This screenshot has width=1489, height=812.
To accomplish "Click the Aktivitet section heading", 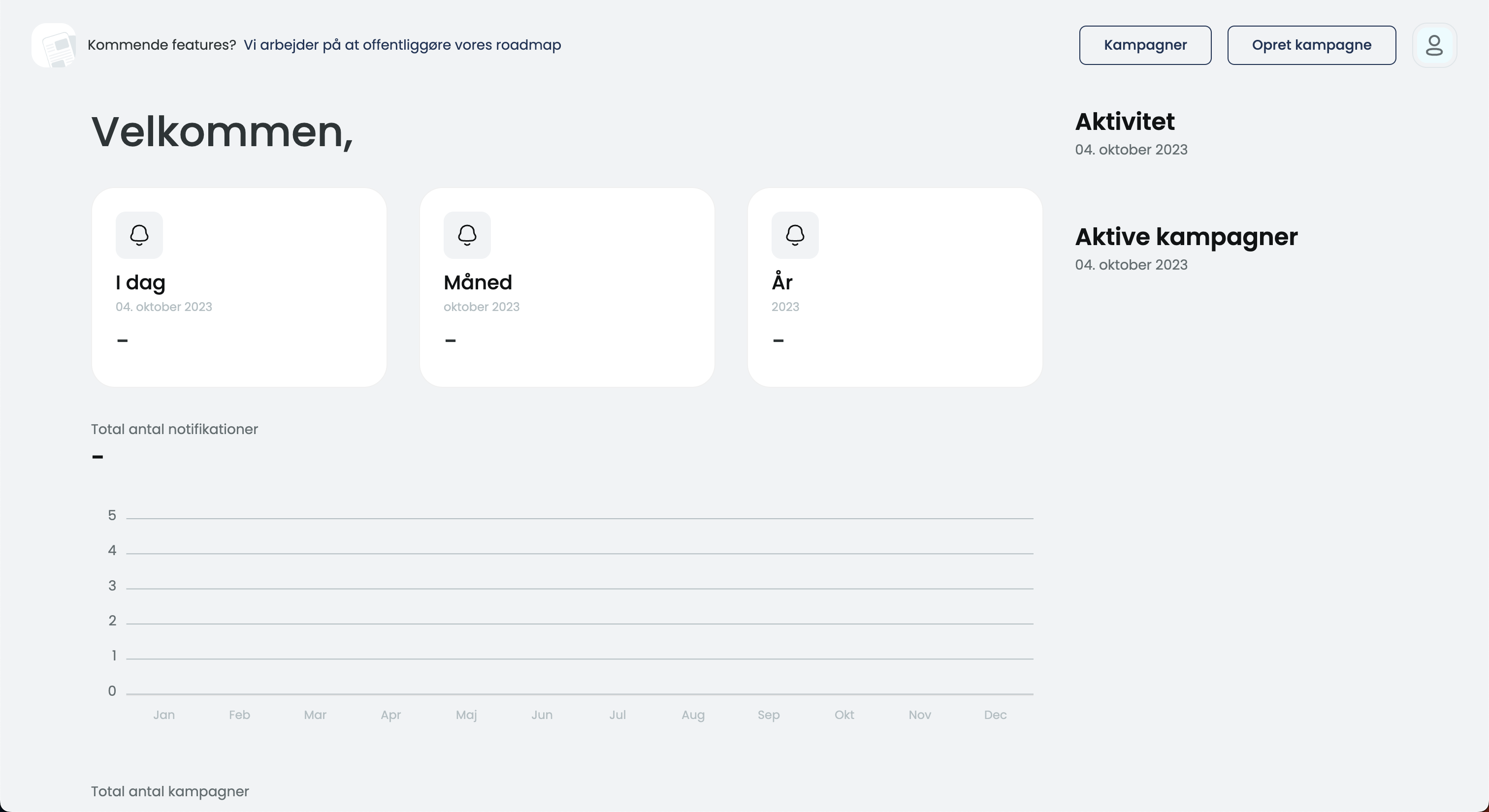I will click(1124, 122).
